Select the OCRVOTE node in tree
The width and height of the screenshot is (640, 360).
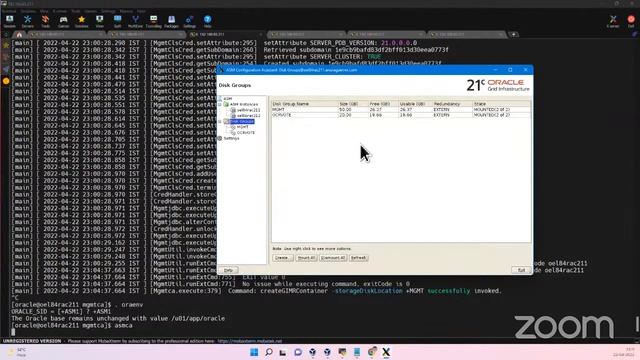[246, 133]
